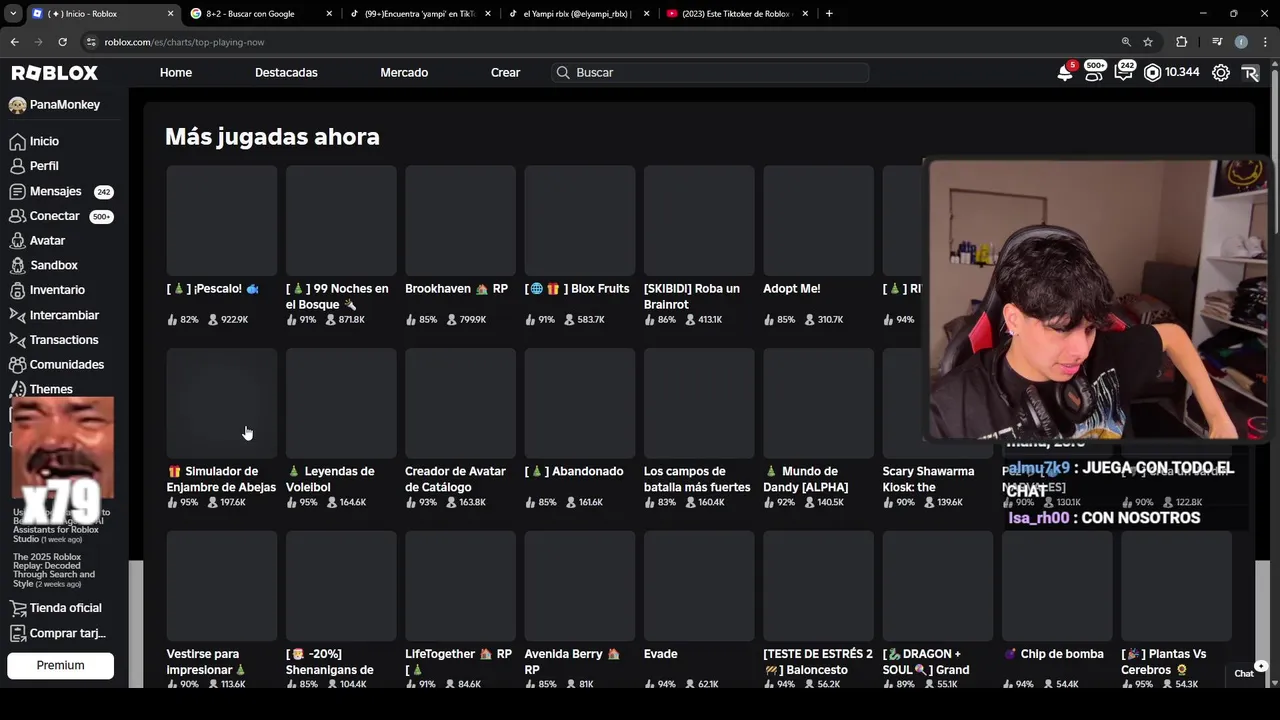Open Simulador de Enjambre de Abejas
1280x720 pixels.
pyautogui.click(x=221, y=404)
